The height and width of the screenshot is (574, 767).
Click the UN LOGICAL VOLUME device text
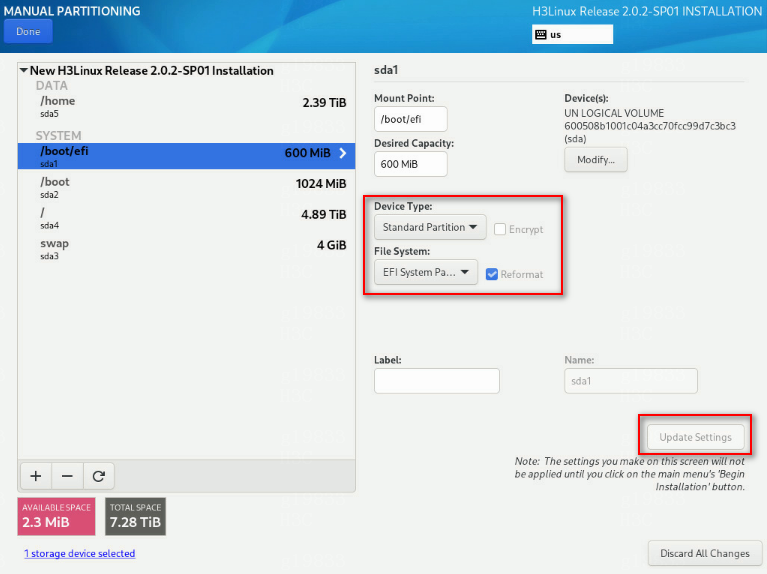pyautogui.click(x=614, y=113)
